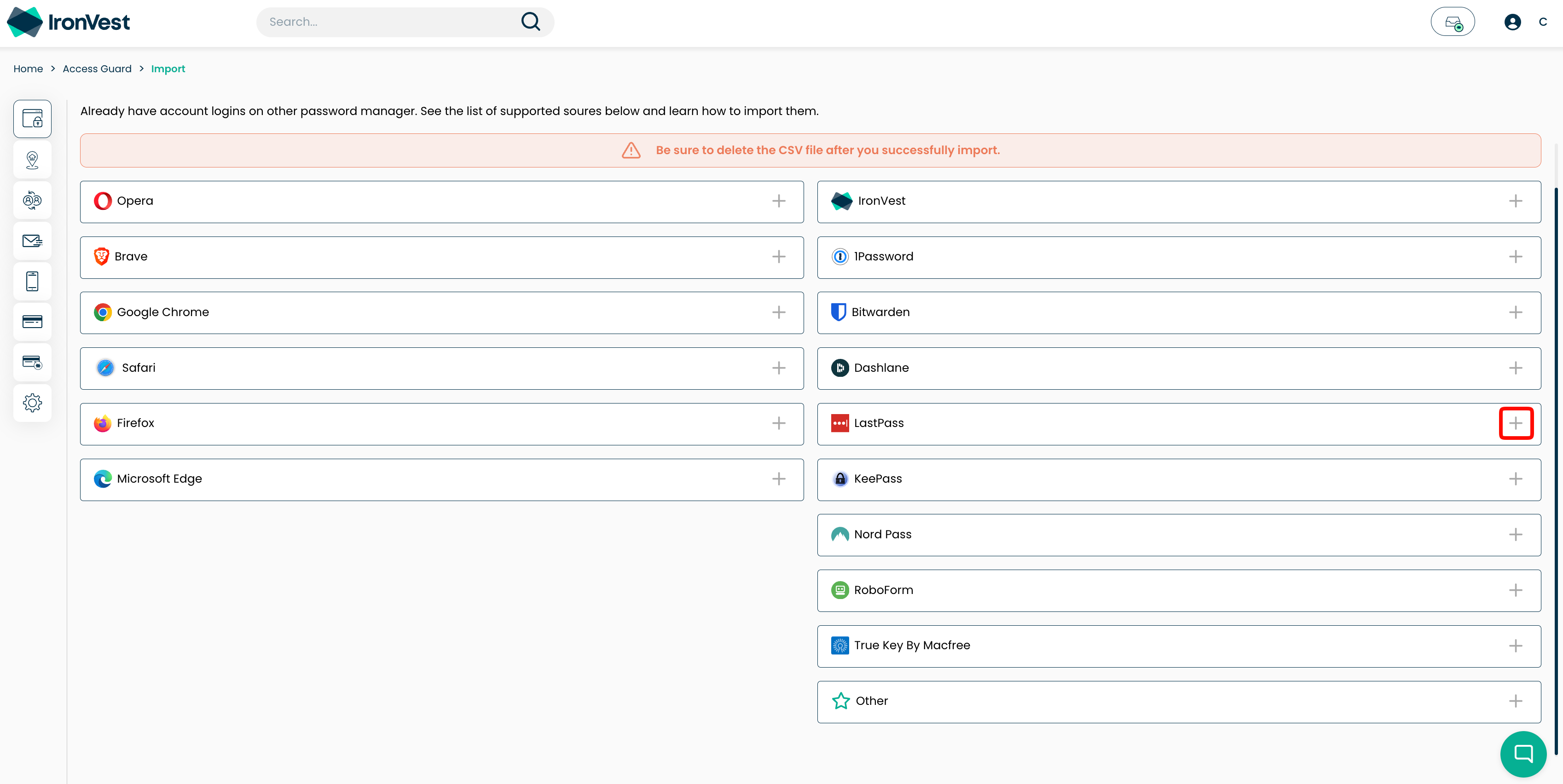This screenshot has height=784, width=1563.
Task: Click the red LastPass logo
Action: 840,423
